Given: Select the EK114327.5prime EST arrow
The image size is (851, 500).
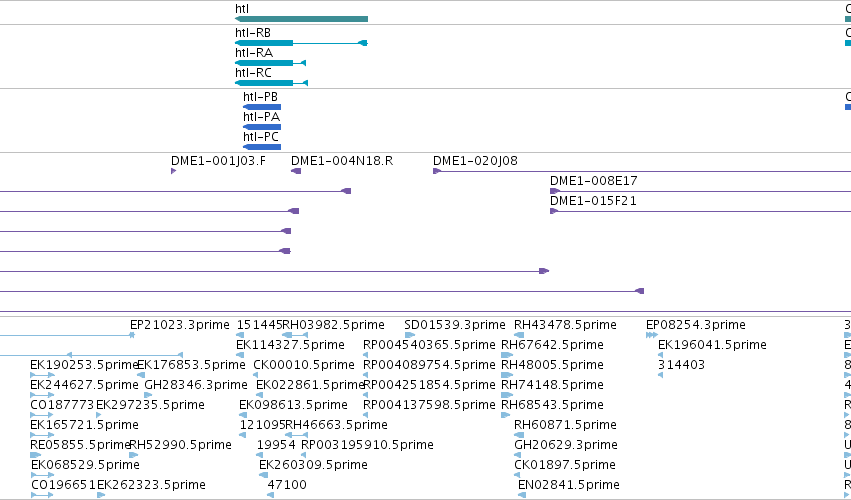Looking at the screenshot, I should pyautogui.click(x=240, y=355).
